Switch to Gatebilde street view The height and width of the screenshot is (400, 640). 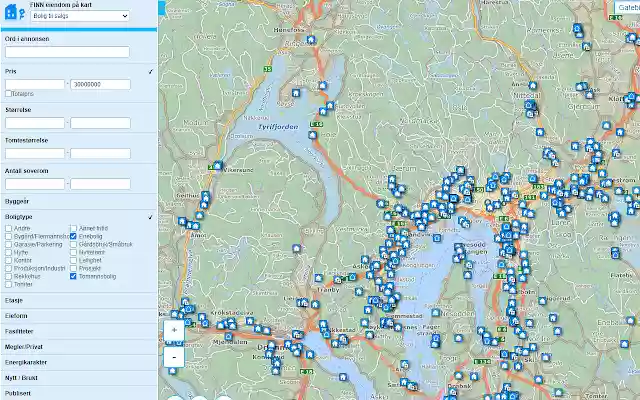click(x=627, y=7)
